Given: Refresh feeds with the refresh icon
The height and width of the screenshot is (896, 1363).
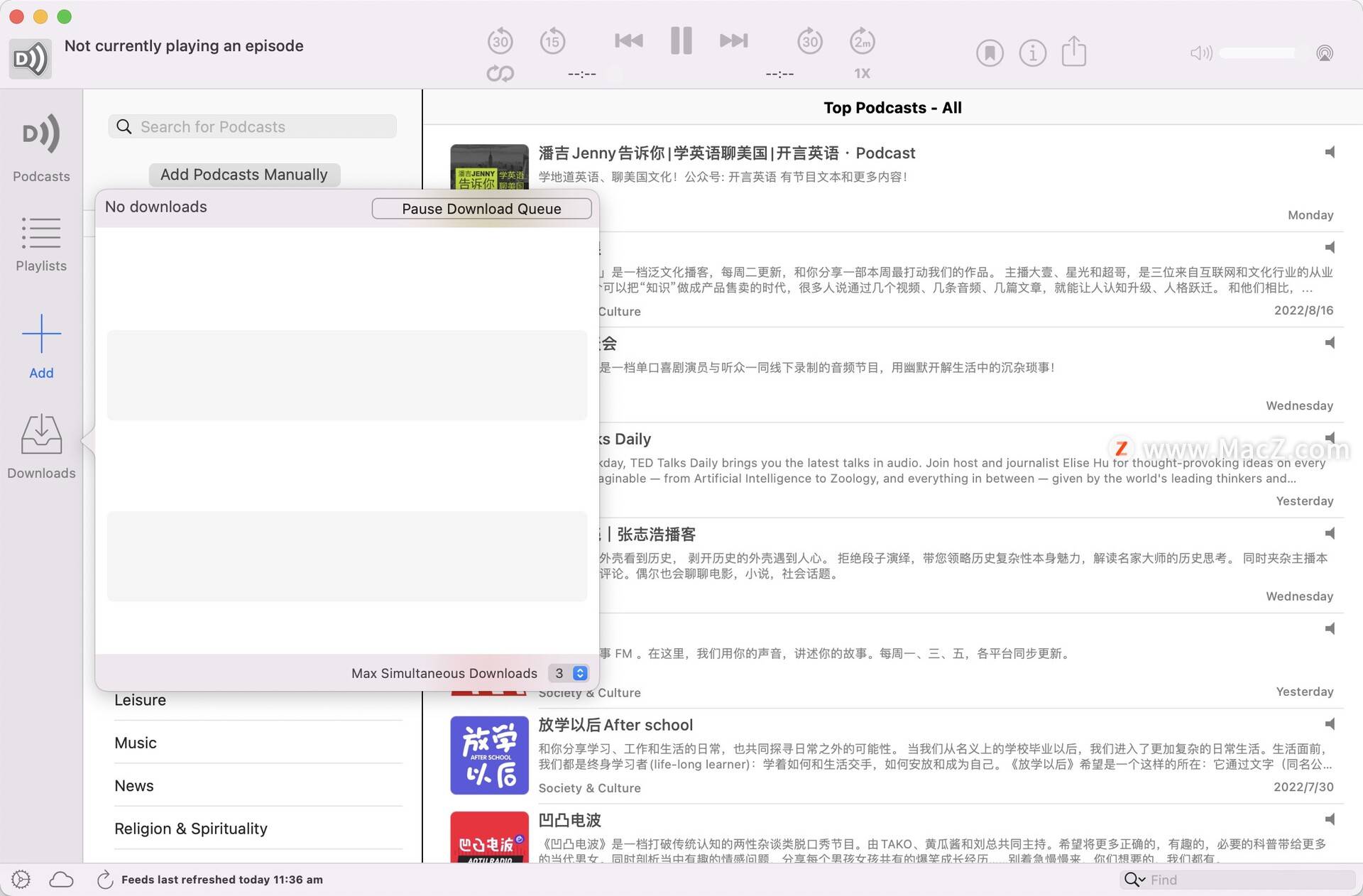Looking at the screenshot, I should click(105, 880).
